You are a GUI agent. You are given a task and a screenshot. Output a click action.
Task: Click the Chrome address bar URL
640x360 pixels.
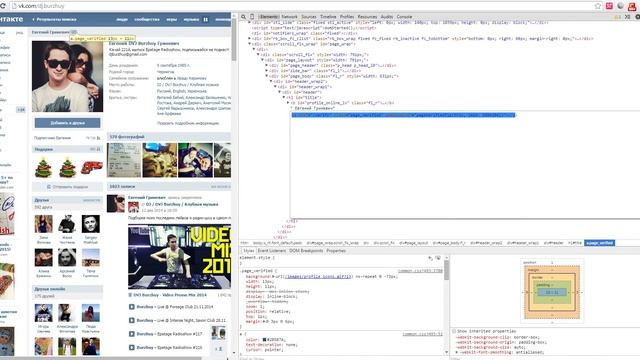41,6
